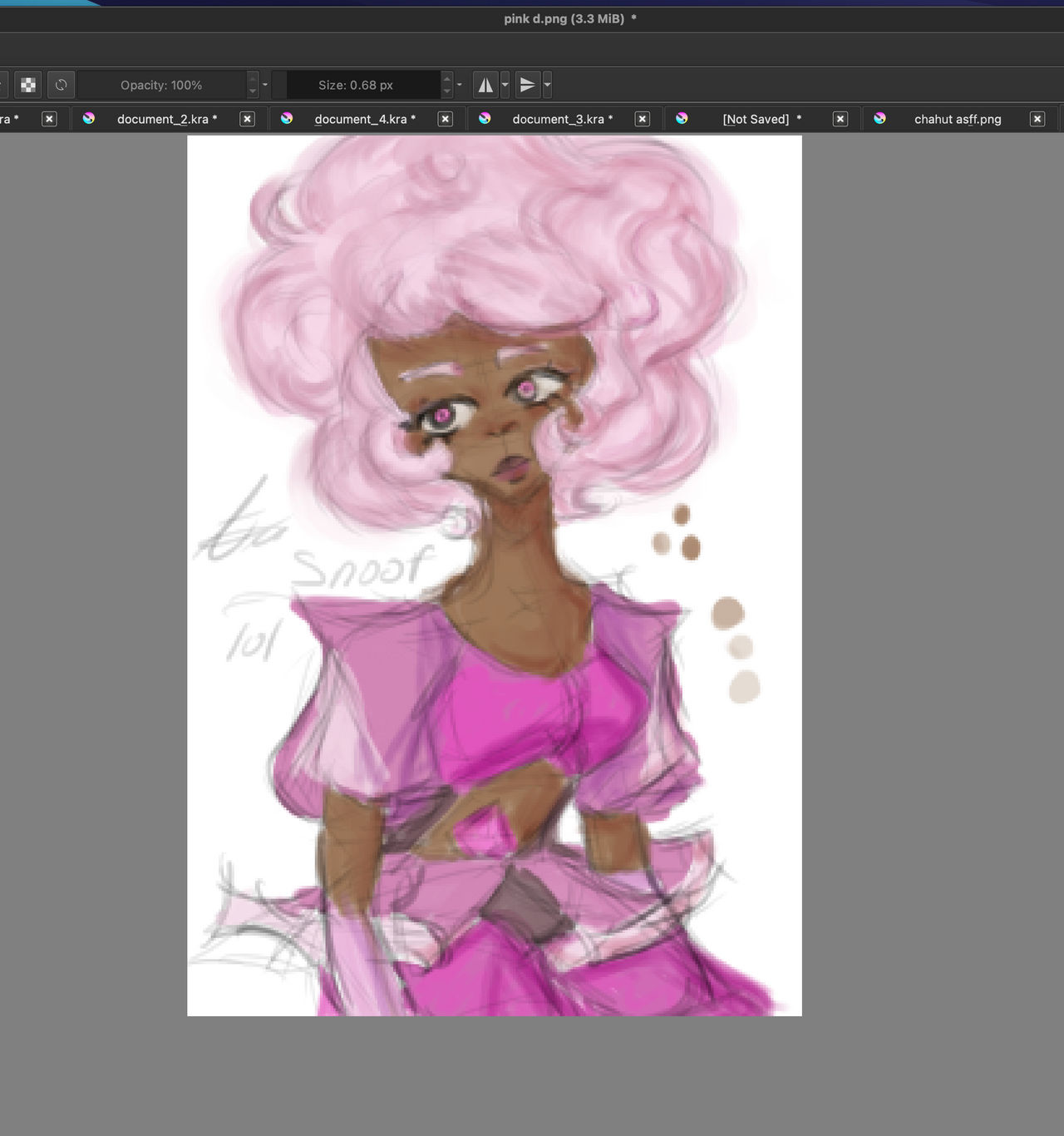Increase brush size with the up stepper arrow
1064x1136 pixels.
(446, 79)
